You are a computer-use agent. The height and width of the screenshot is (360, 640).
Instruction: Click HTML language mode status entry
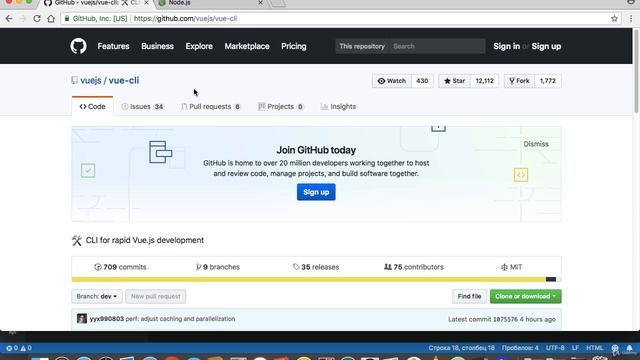point(595,348)
